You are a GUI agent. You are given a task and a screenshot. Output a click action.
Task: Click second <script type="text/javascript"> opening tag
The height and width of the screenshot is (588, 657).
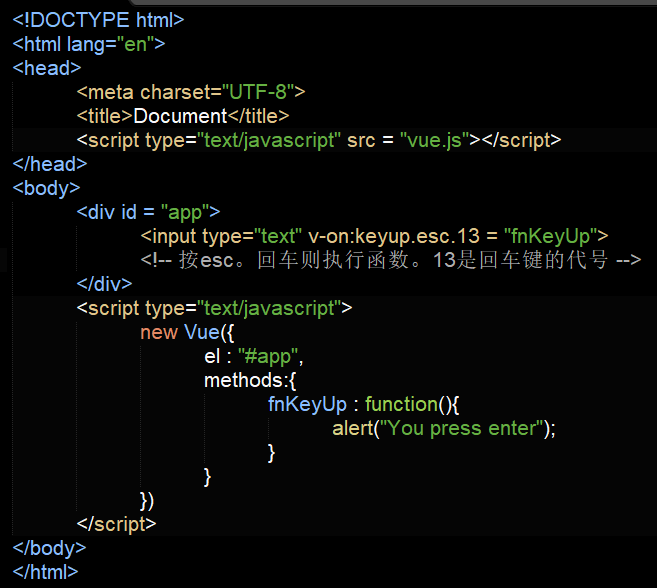(x=214, y=308)
